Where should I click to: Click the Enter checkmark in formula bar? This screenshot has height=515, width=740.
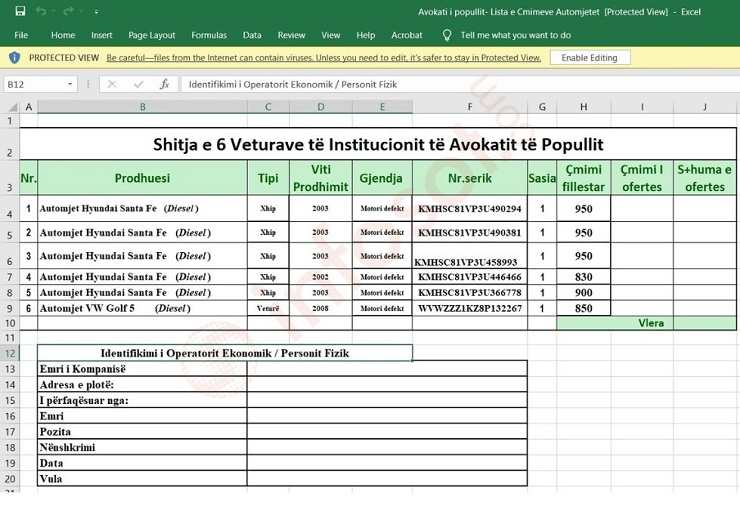point(138,85)
